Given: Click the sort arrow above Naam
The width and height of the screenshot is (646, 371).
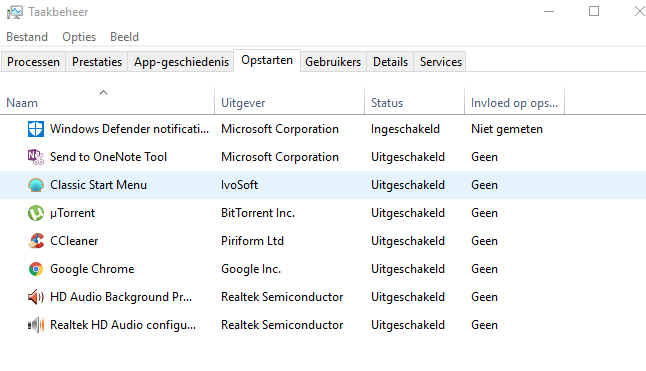Looking at the screenshot, I should 104,92.
